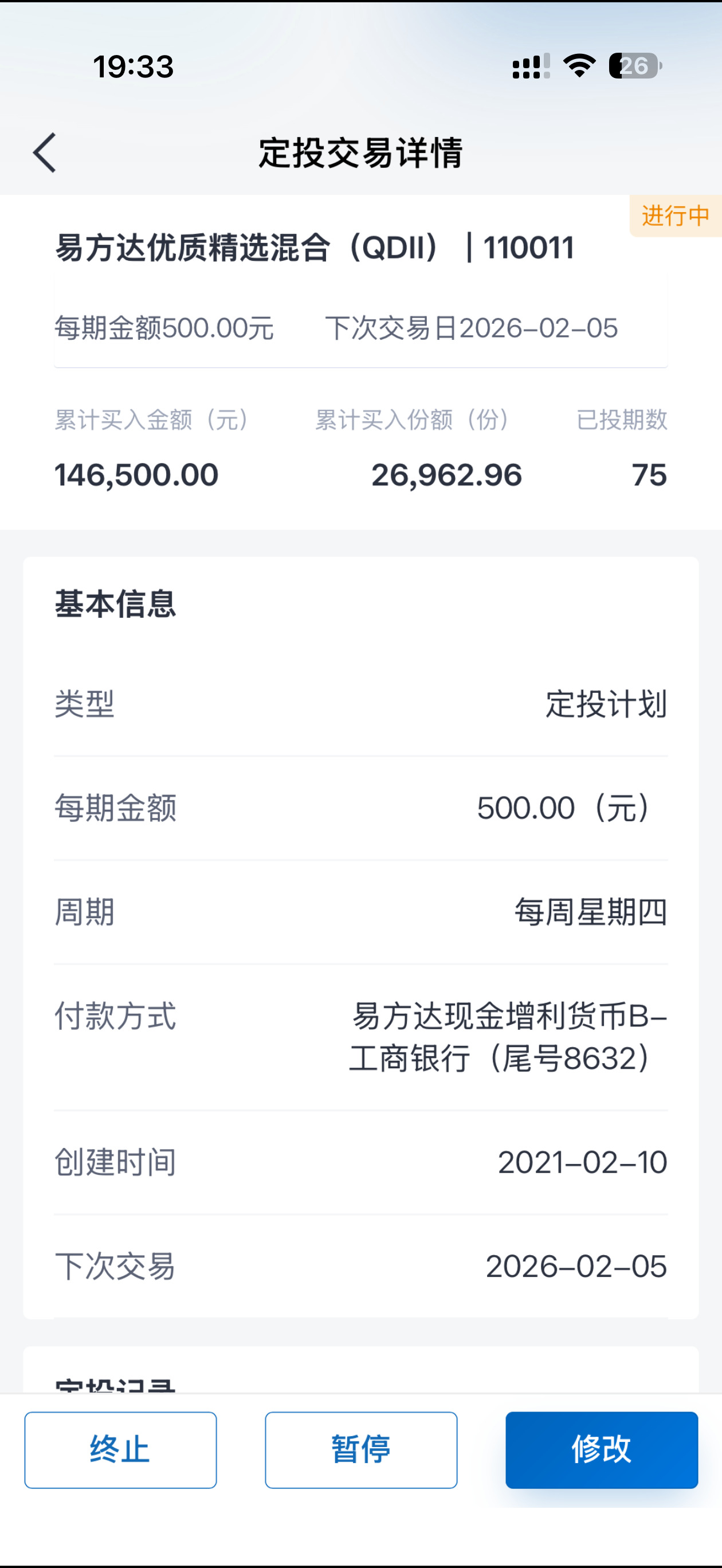
Task: Tap the Wi-Fi status icon
Action: point(579,66)
